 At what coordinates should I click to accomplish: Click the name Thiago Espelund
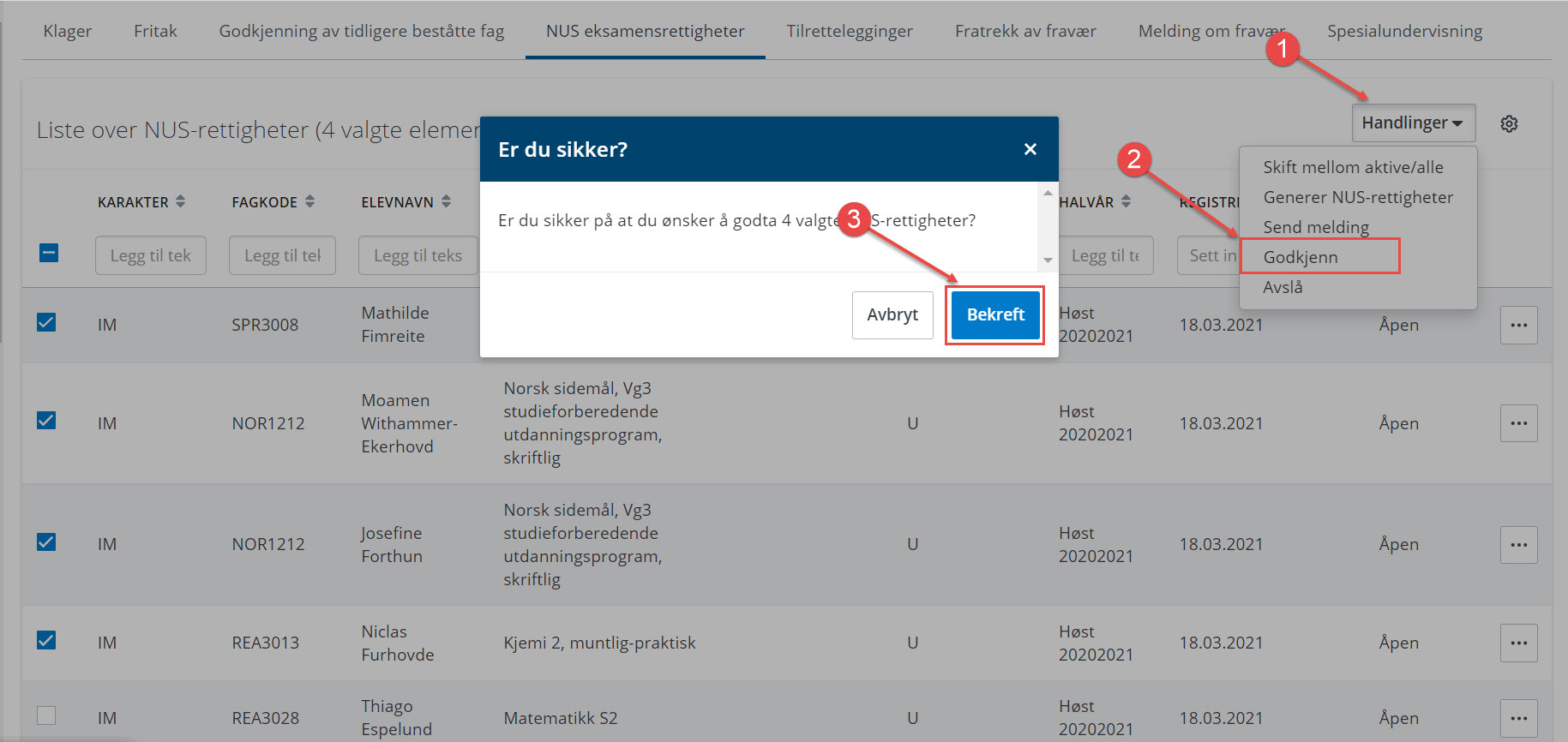click(x=396, y=717)
